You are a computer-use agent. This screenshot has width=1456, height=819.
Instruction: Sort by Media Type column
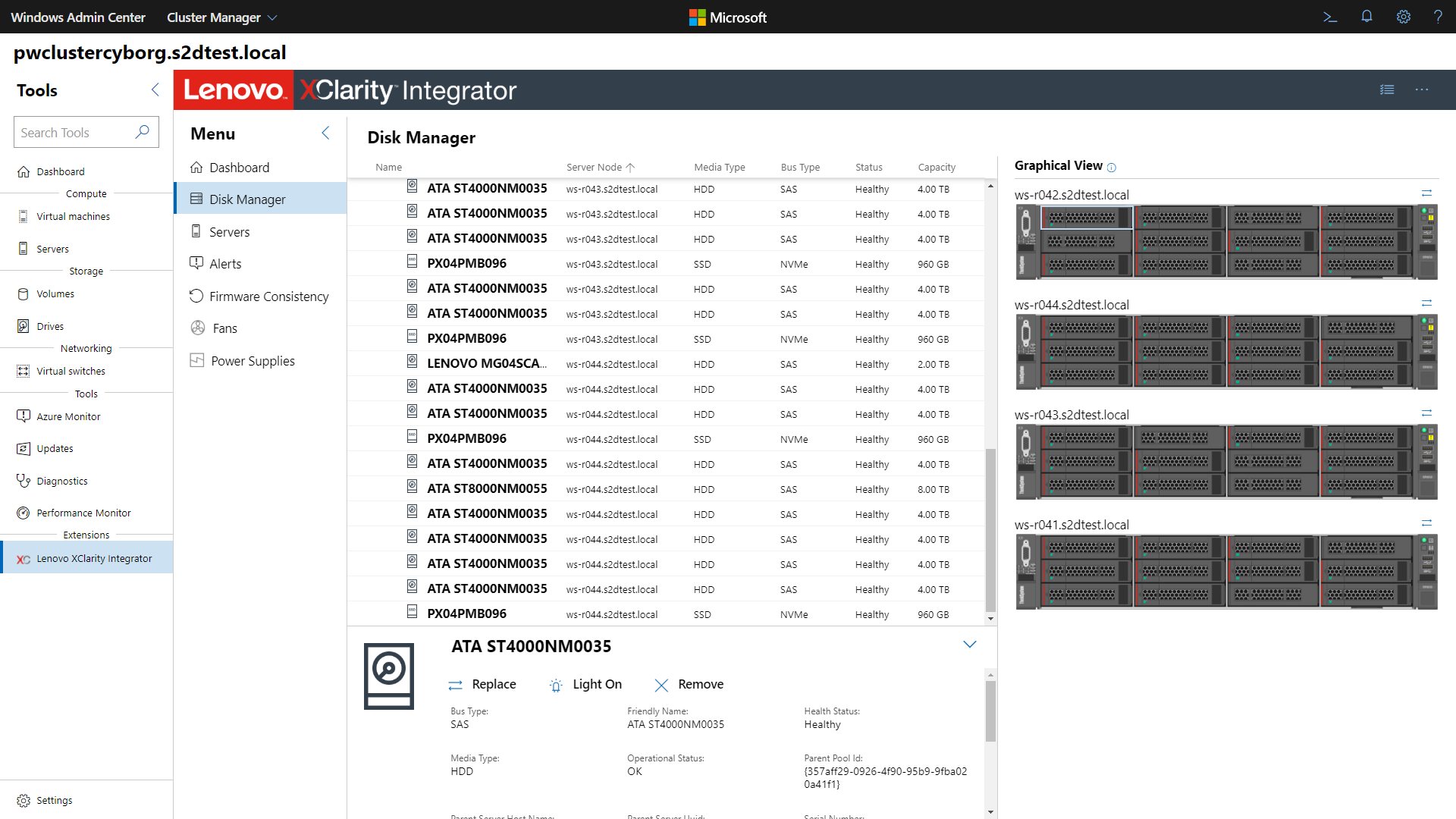tap(719, 167)
